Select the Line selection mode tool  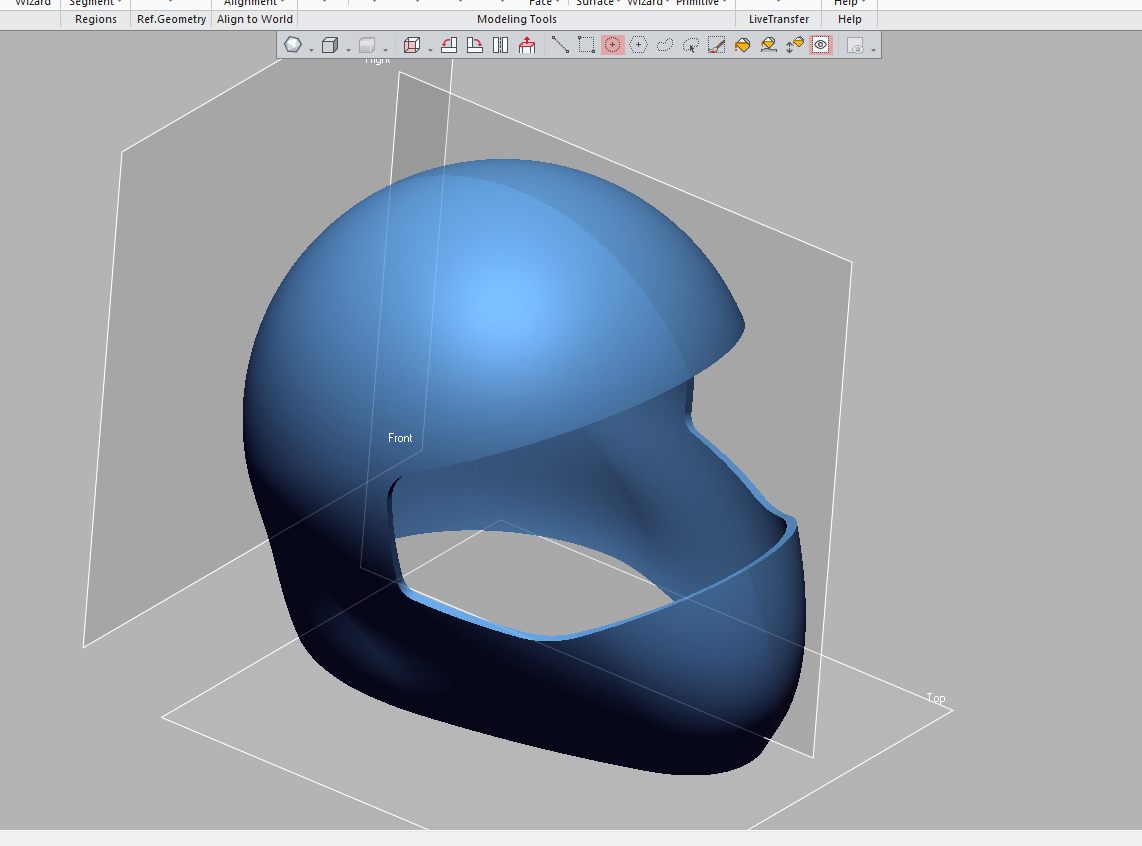pos(560,45)
